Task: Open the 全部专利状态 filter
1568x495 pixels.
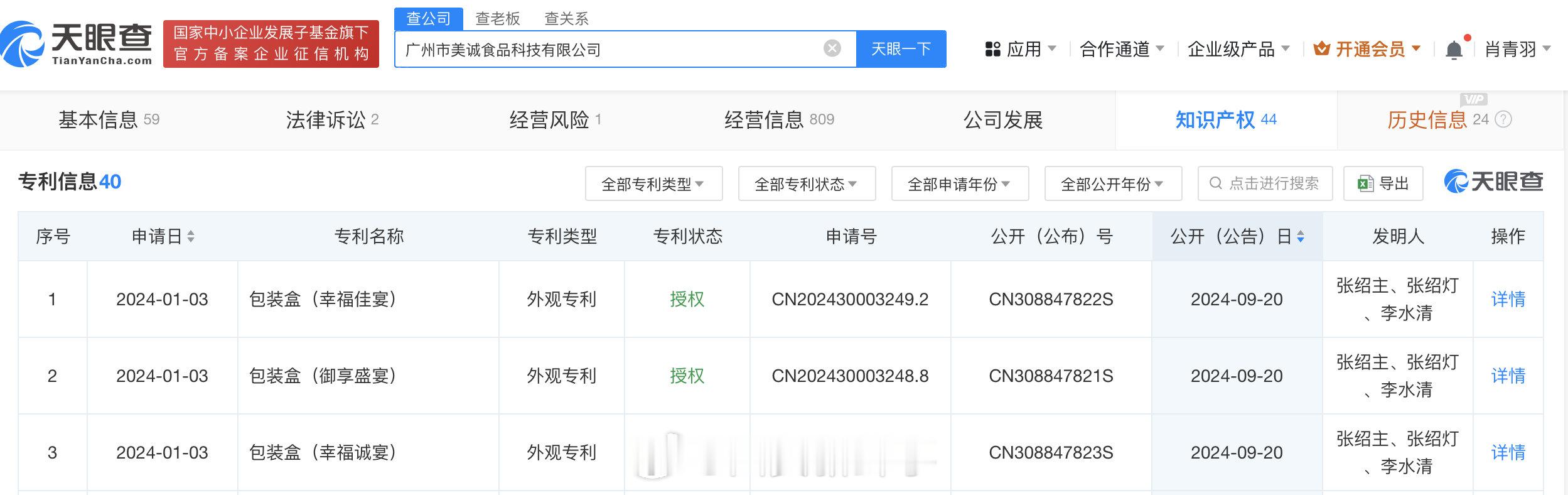Action: [807, 183]
